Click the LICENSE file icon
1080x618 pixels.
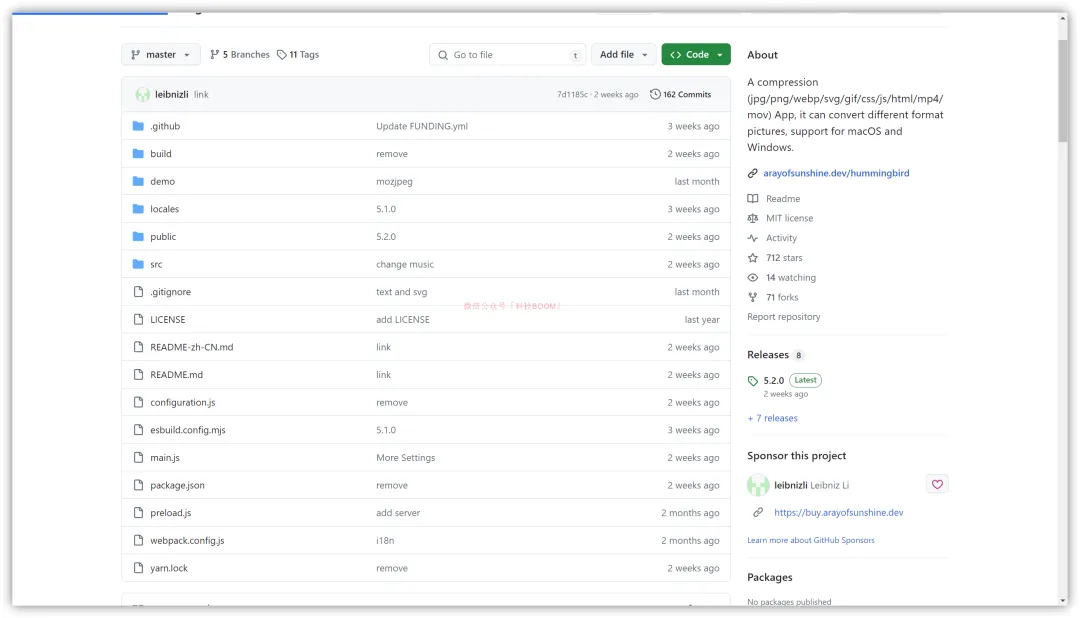(138, 319)
